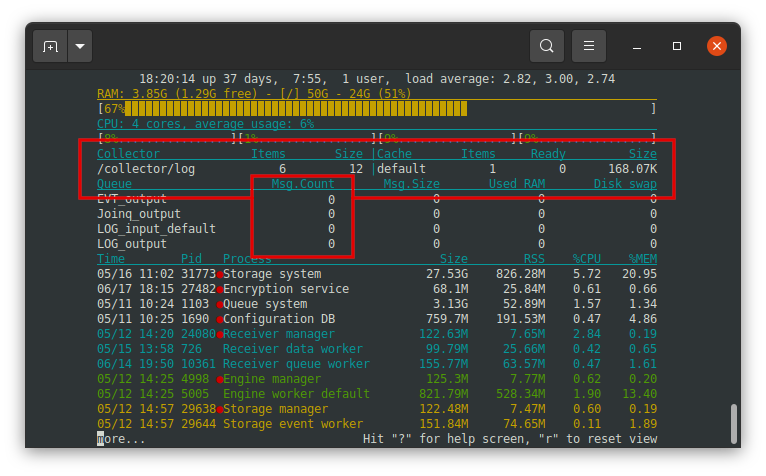766x476 pixels.
Task: Click the Joinq_output queue row
Action: coord(377,214)
